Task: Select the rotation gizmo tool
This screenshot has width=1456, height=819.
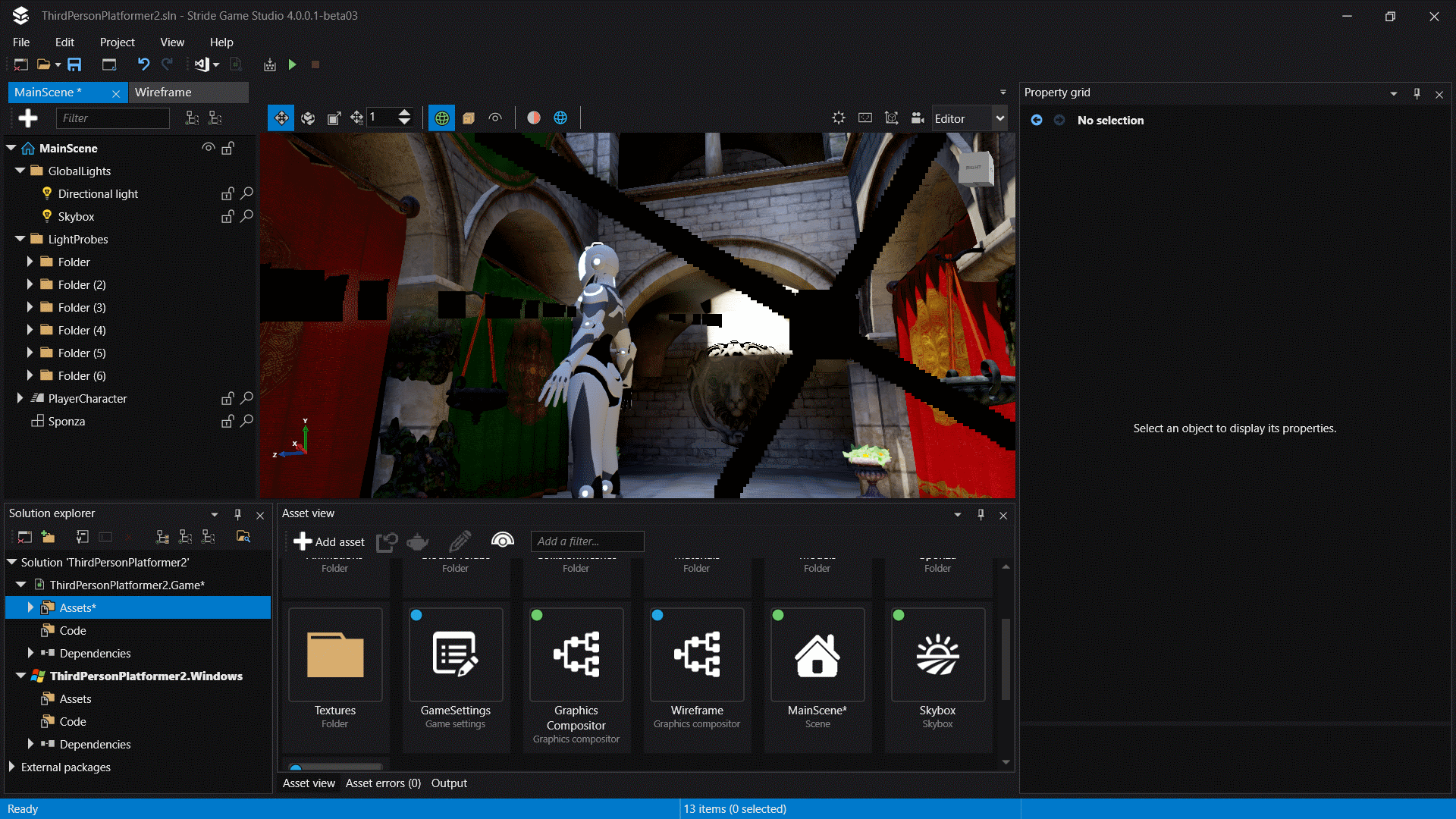Action: coord(308,118)
